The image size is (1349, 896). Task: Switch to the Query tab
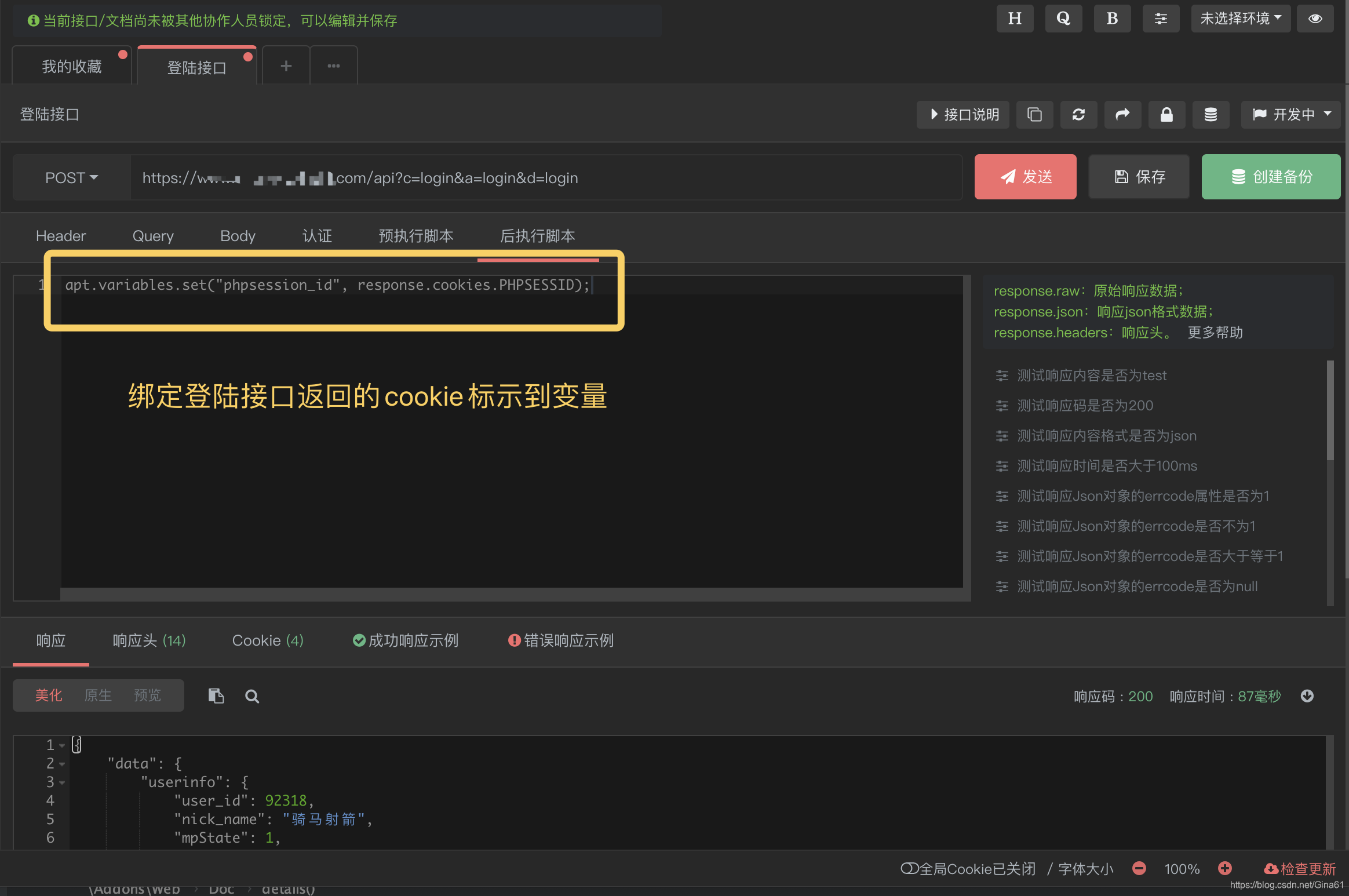pyautogui.click(x=153, y=236)
